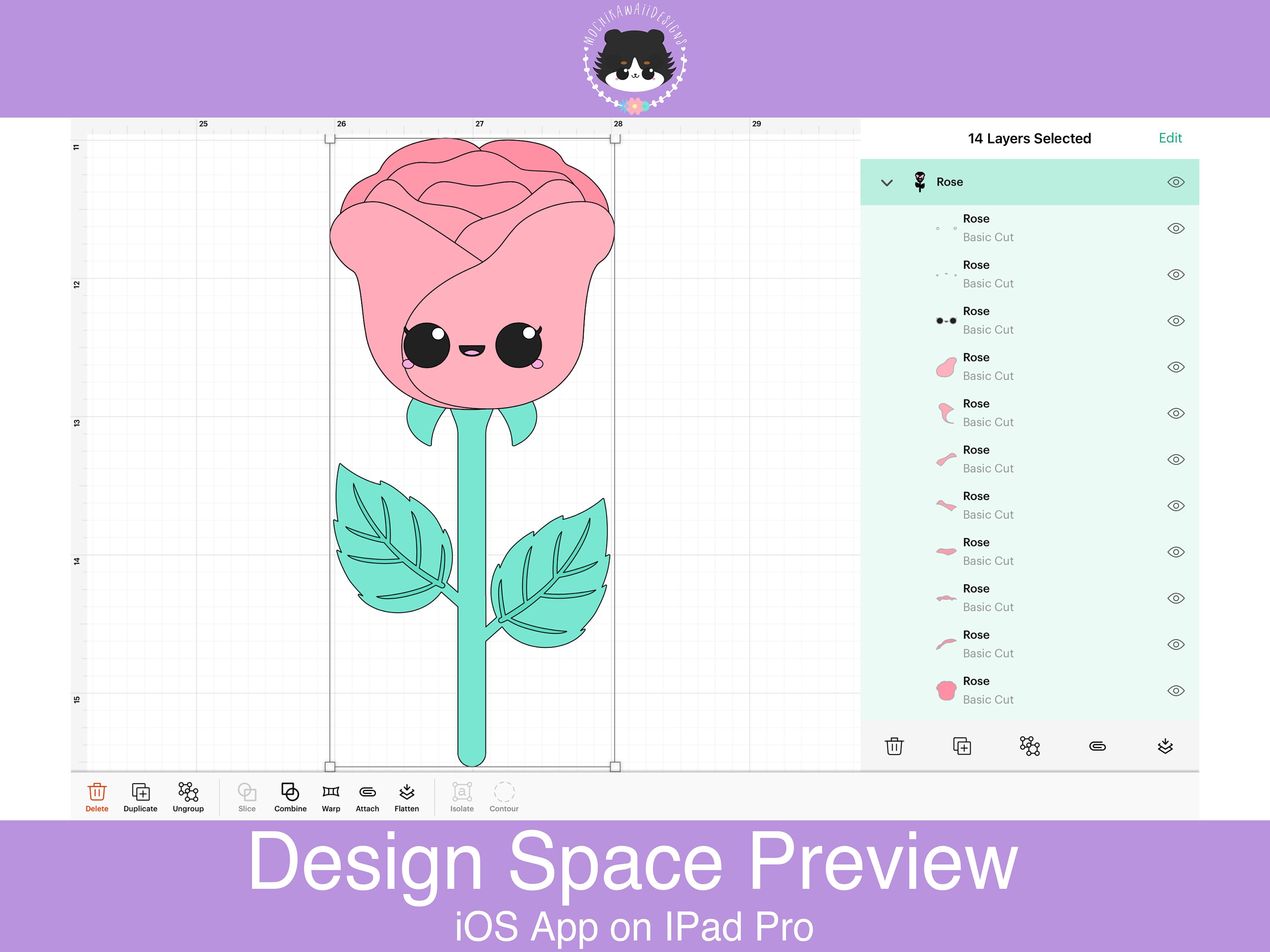
Task: Select the Isolate tool
Action: [462, 796]
